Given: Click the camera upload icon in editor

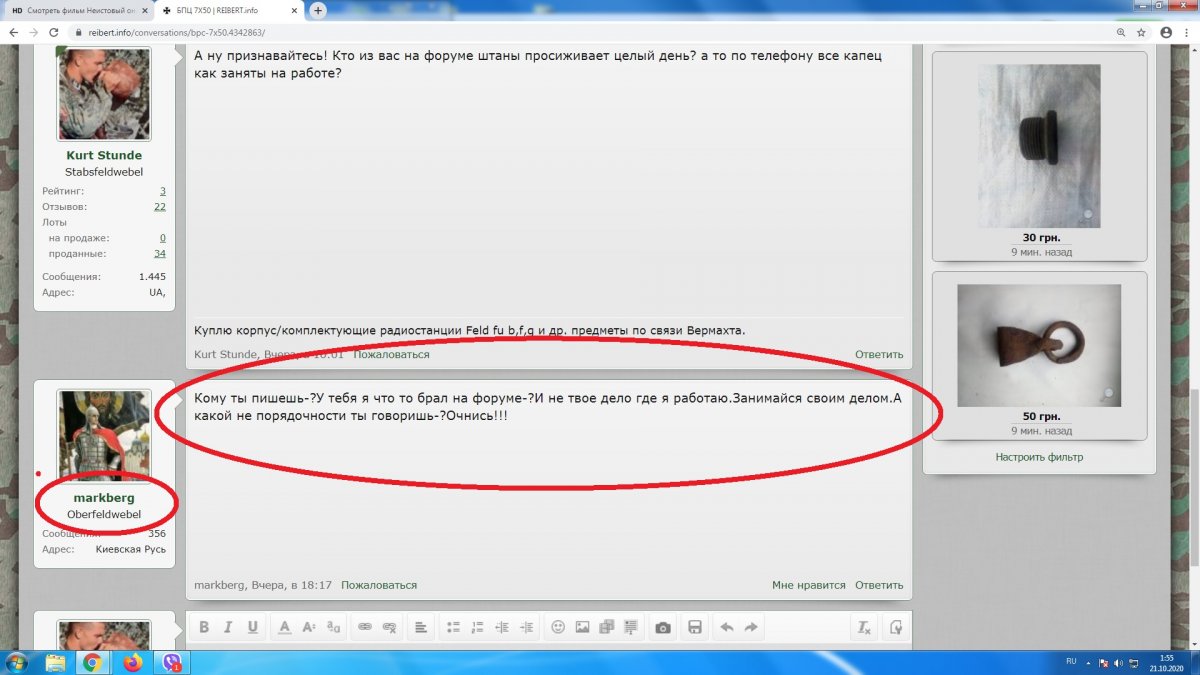Looking at the screenshot, I should tap(662, 627).
